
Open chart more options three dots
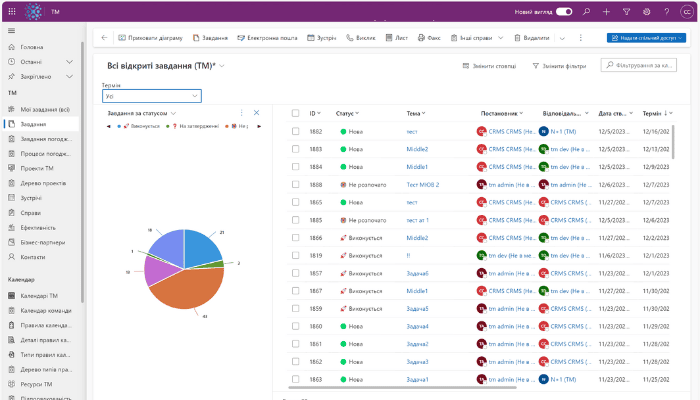pos(241,113)
